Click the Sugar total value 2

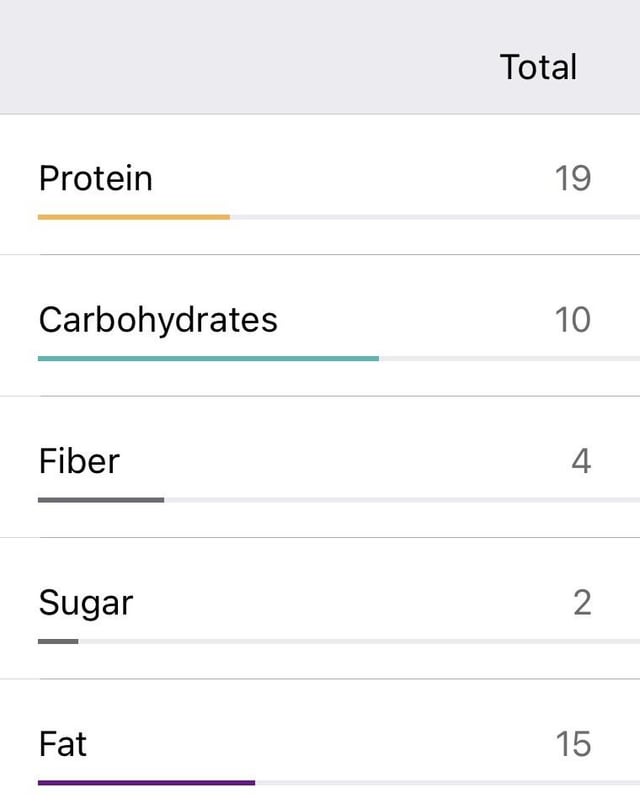(x=582, y=603)
